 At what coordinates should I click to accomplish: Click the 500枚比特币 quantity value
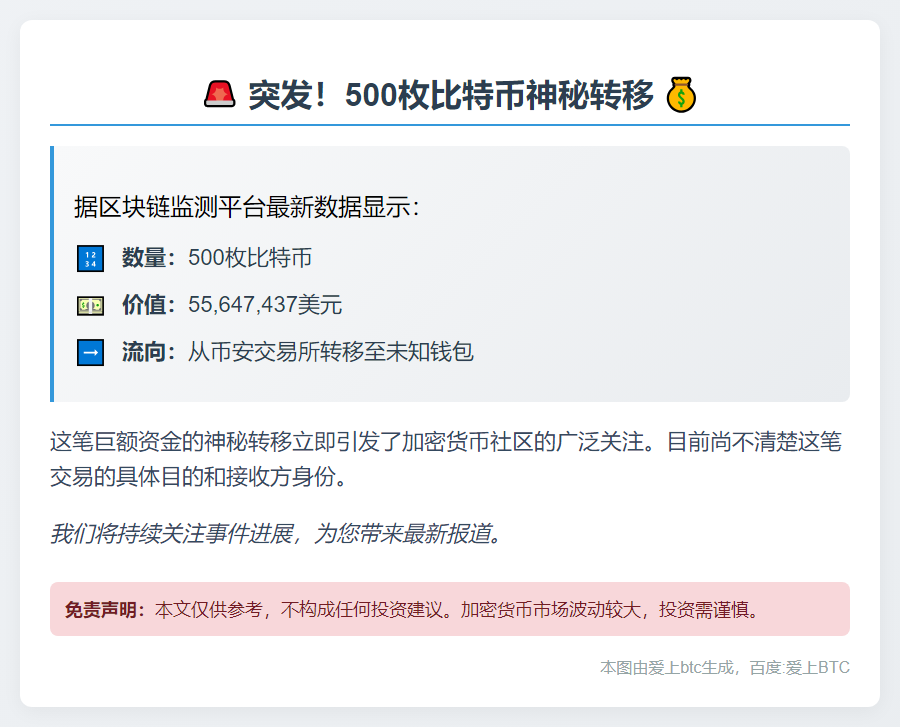(250, 258)
